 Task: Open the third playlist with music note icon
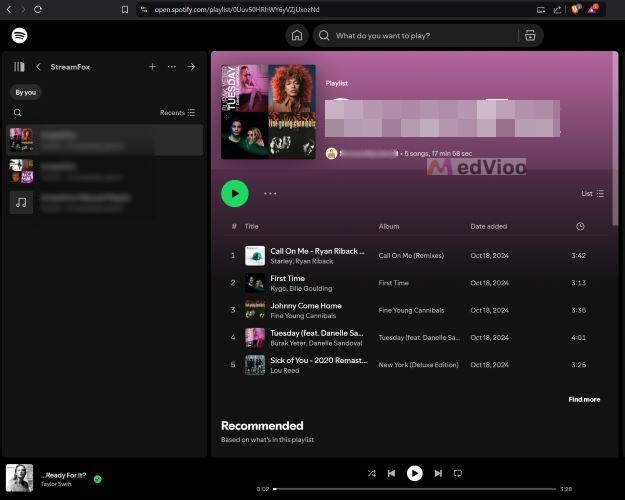pos(104,203)
